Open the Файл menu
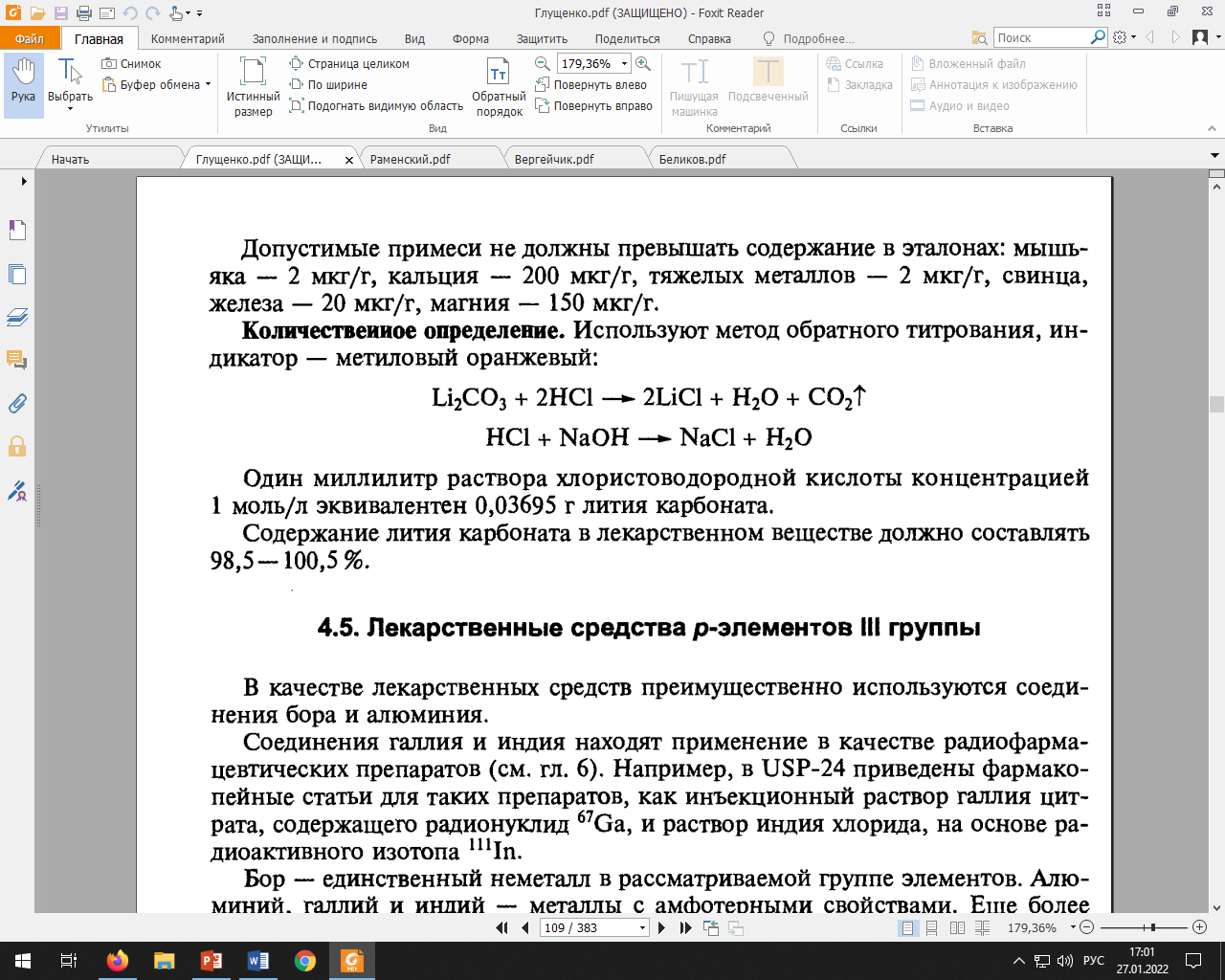This screenshot has width=1225, height=980. point(30,38)
